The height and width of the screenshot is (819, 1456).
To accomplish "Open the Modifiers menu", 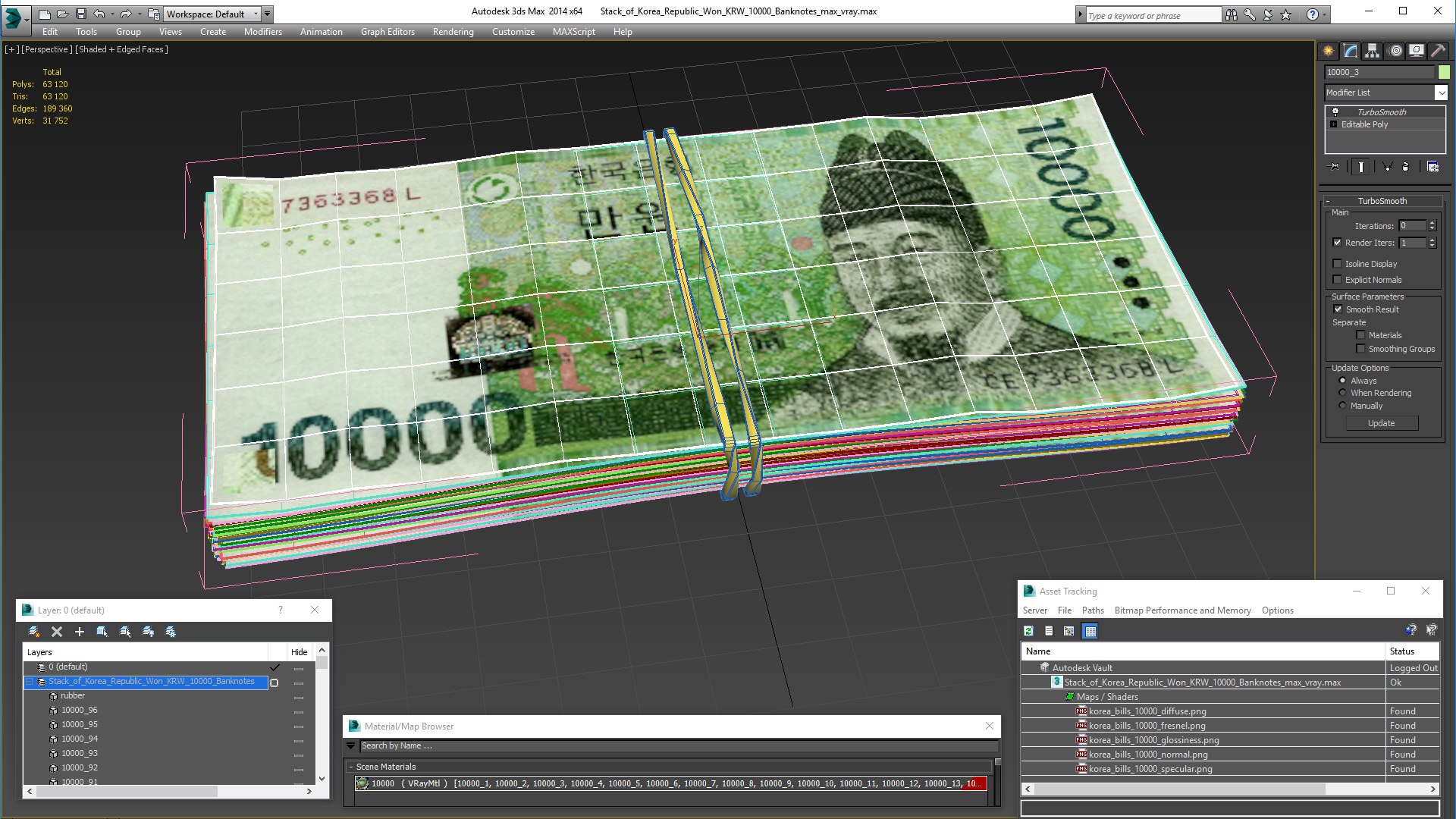I will (263, 32).
